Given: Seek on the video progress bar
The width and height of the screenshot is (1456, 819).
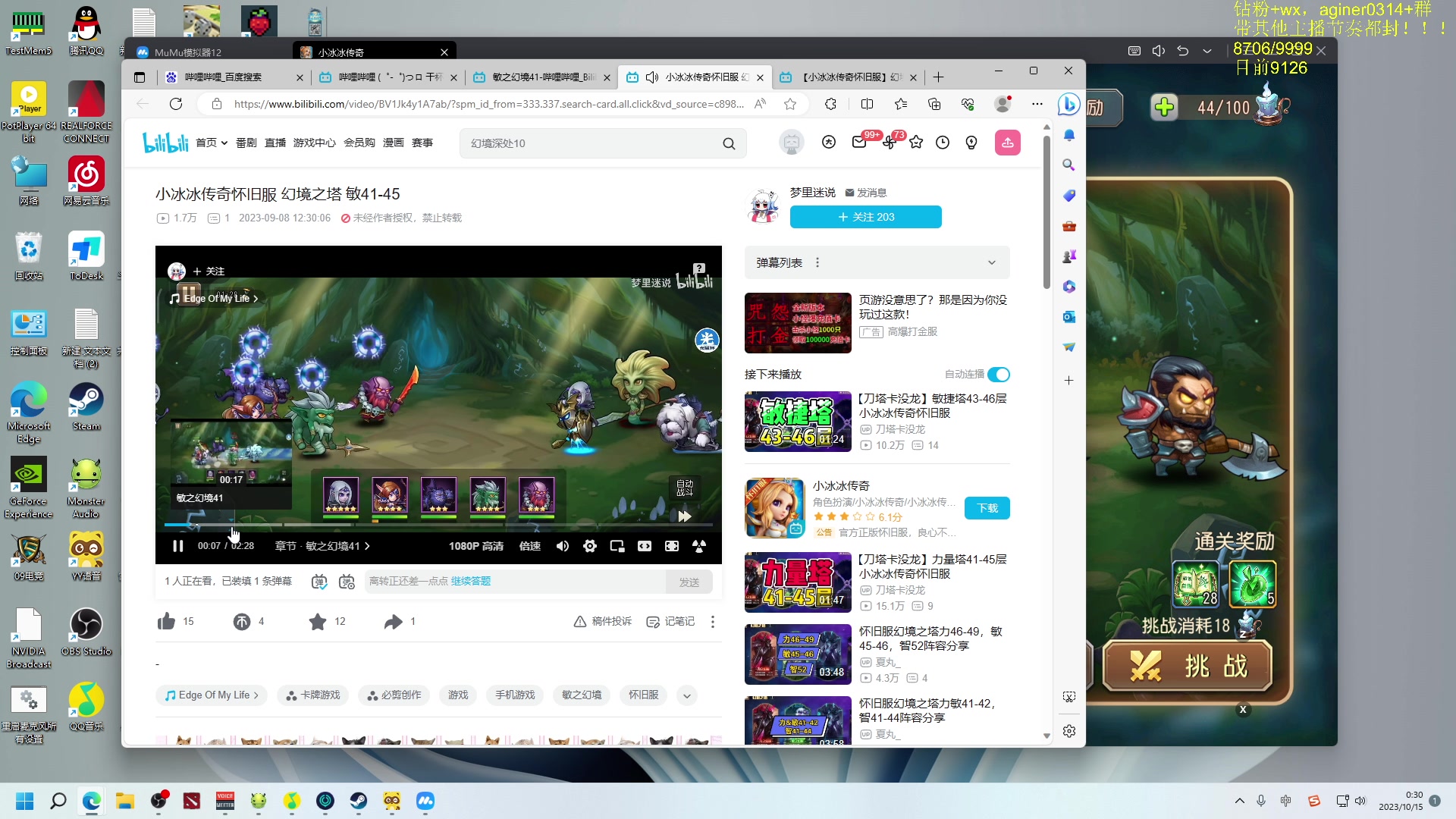Looking at the screenshot, I should (438, 525).
